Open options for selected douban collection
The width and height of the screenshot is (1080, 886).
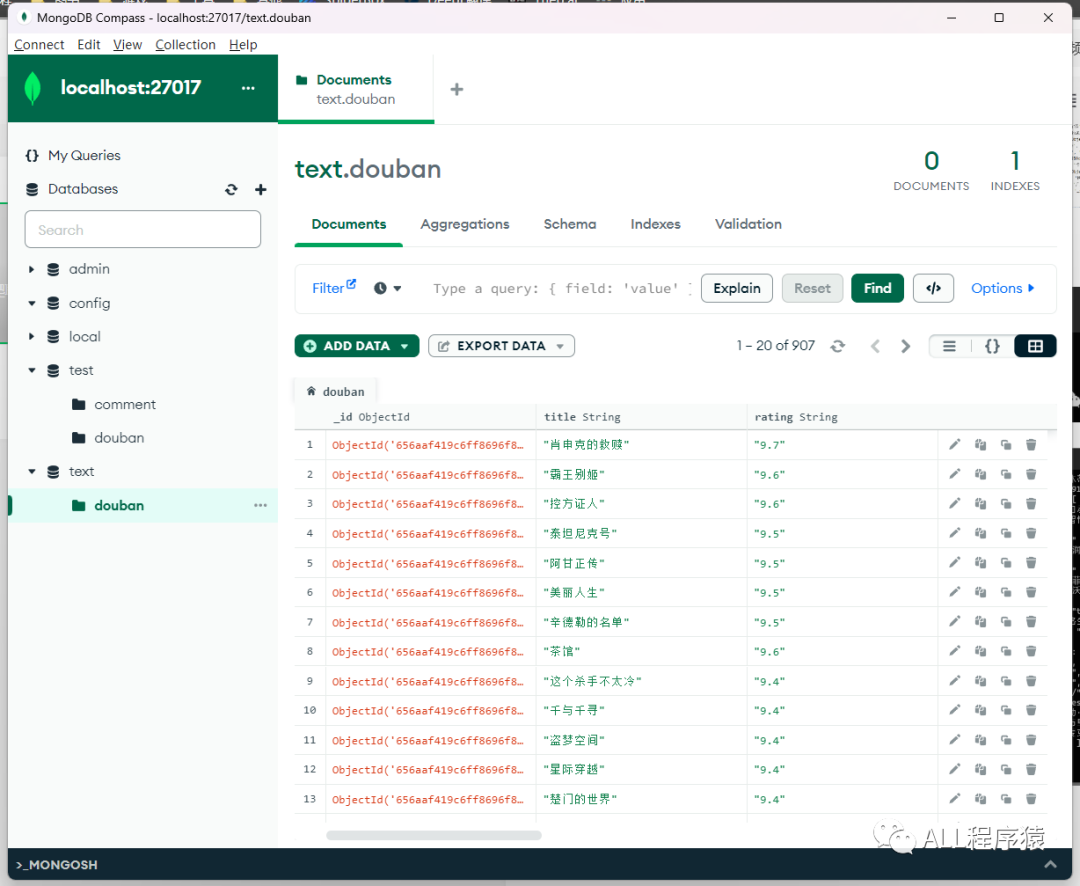260,505
